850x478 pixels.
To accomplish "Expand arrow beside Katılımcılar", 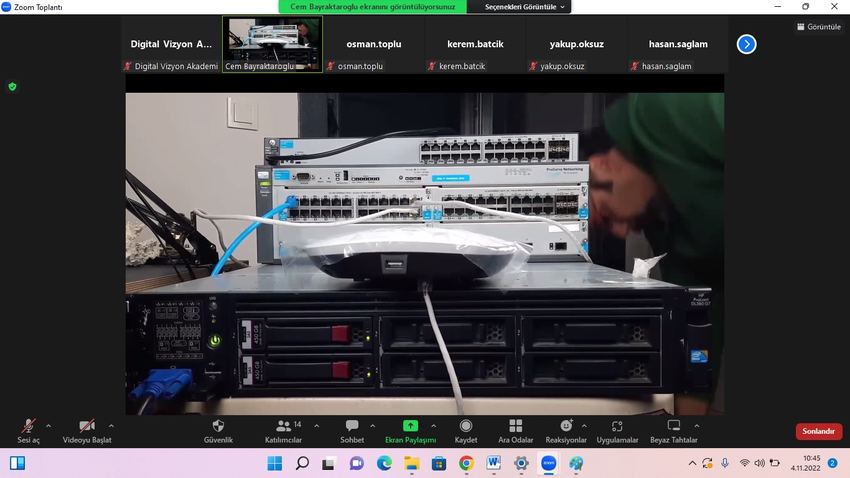I will 317,426.
